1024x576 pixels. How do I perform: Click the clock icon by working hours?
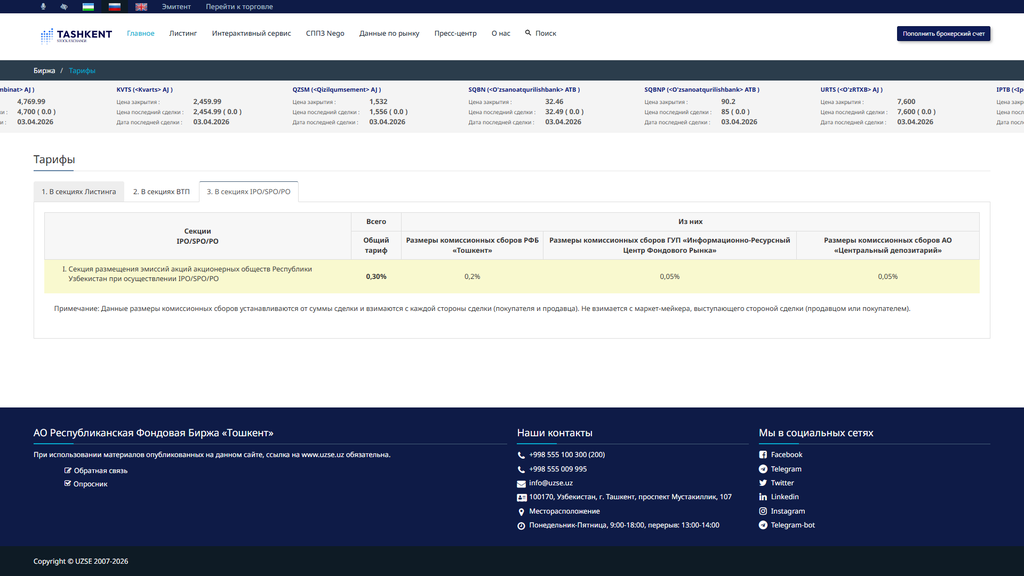click(521, 526)
